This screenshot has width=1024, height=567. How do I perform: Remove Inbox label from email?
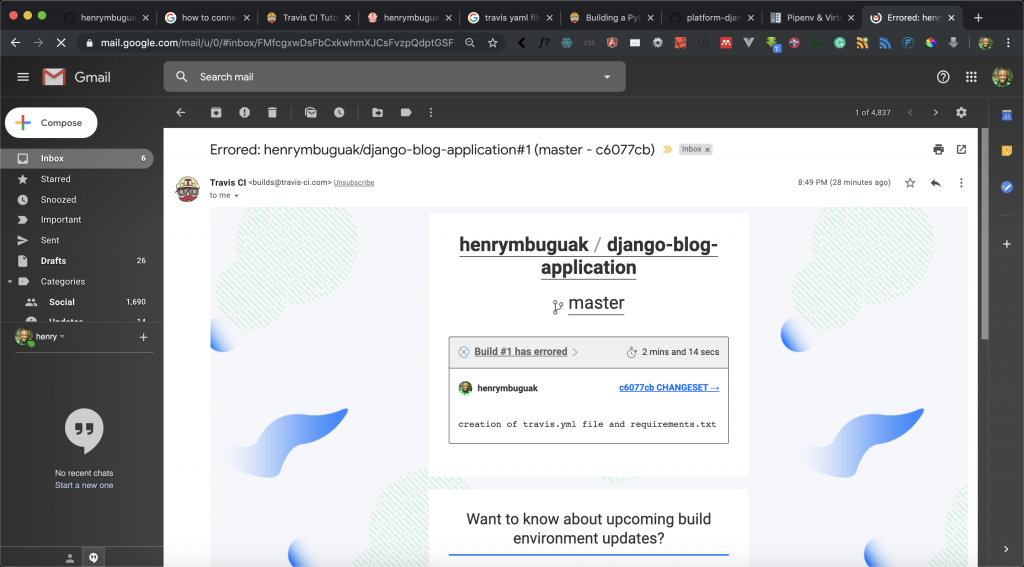coord(707,150)
